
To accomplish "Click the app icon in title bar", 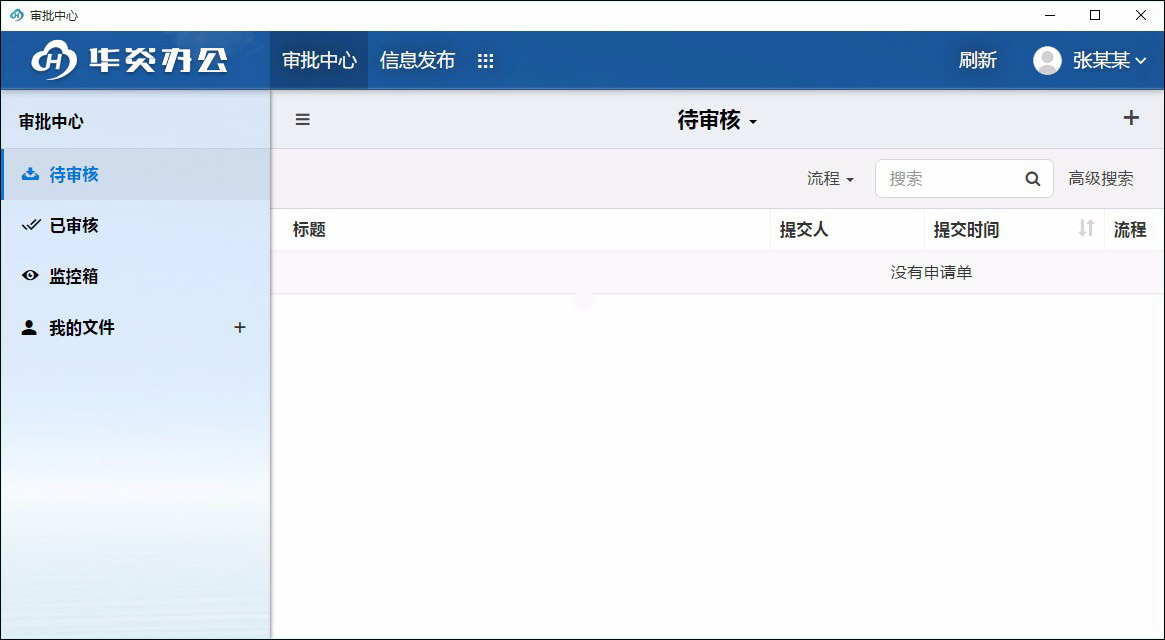I will point(16,15).
